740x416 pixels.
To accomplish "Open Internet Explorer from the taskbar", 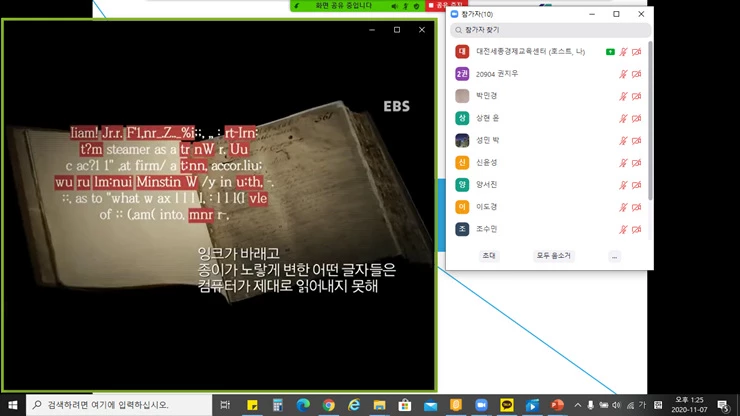I will (x=354, y=405).
